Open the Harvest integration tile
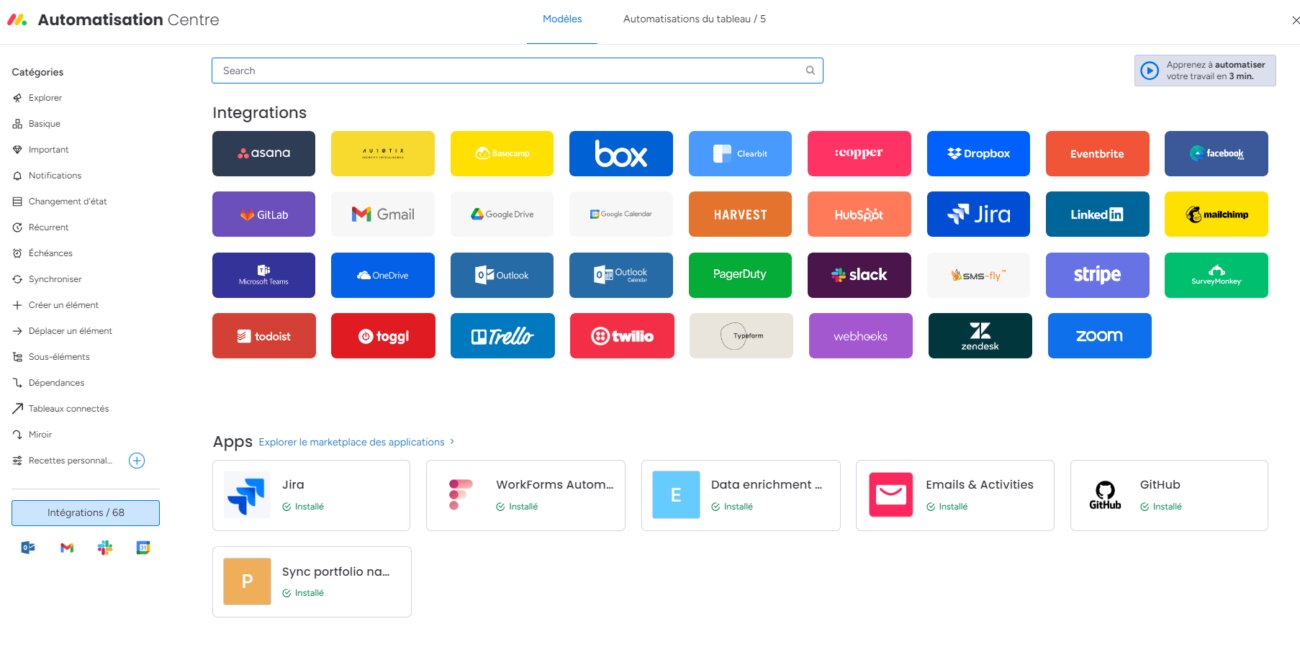This screenshot has height=652, width=1300. (740, 214)
